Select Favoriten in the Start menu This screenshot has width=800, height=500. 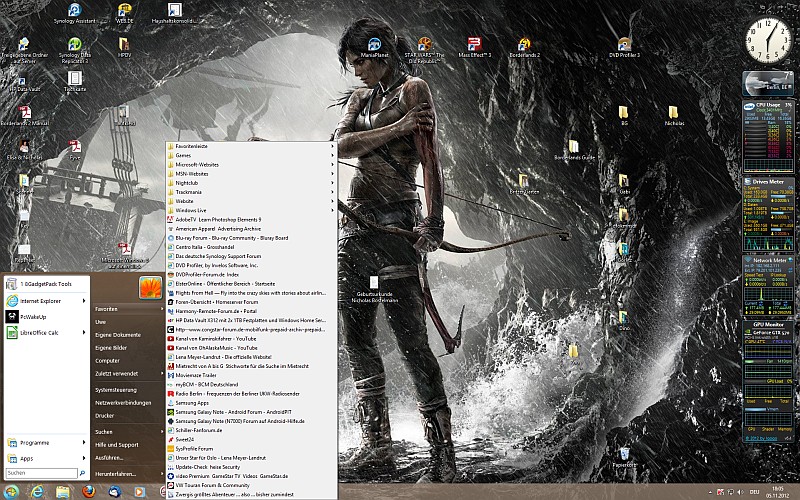[x=129, y=309]
